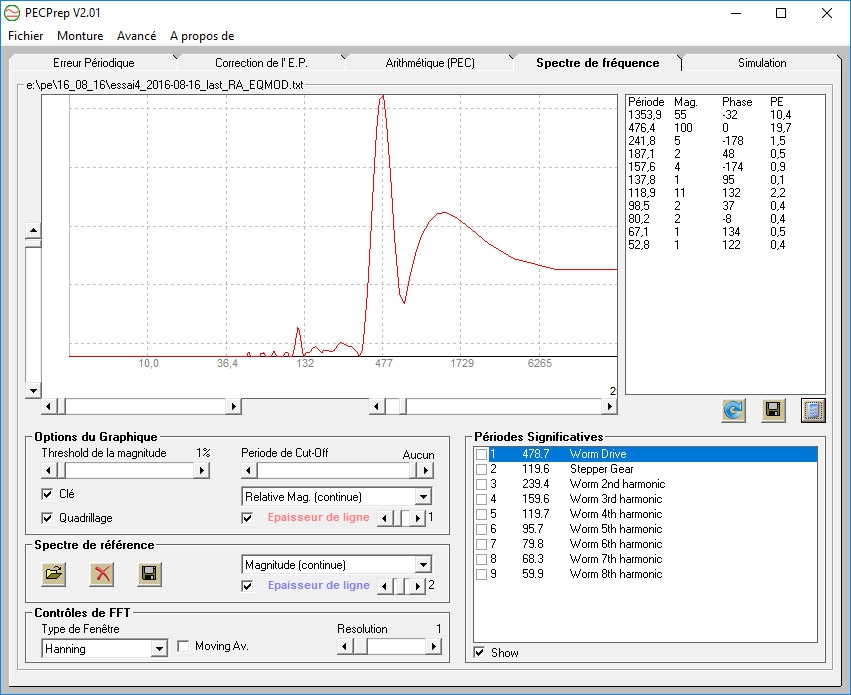Toggle the red Epaisseur de ligne checkbox
Screen dimensions: 851x695
point(247,518)
